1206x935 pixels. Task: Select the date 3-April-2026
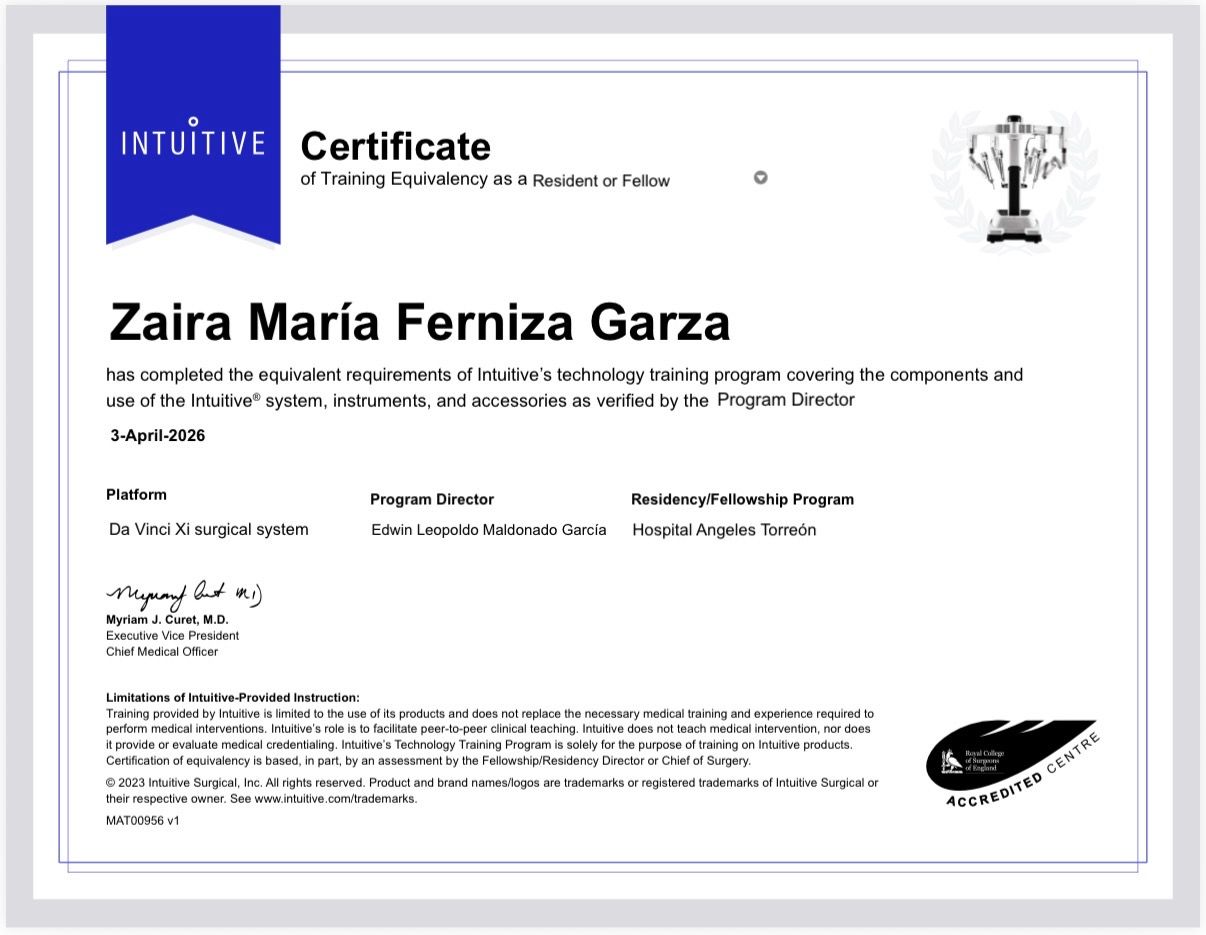[158, 436]
